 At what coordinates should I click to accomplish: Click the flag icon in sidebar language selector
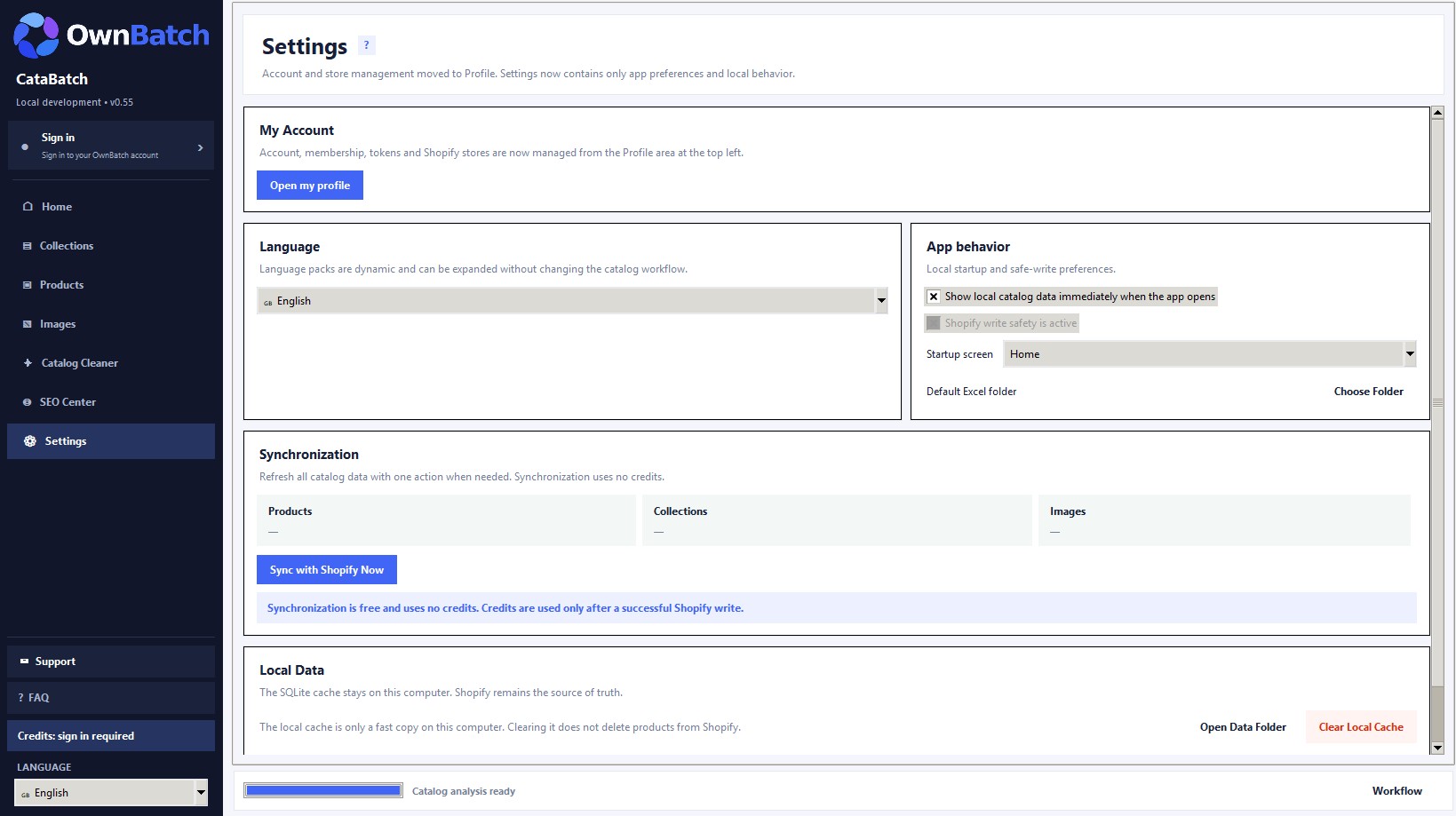click(x=25, y=794)
